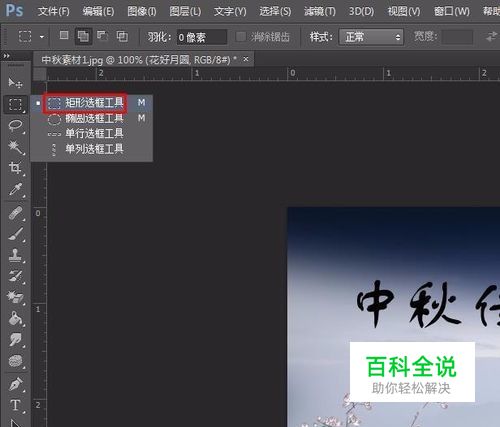Click the width input field
This screenshot has width=500, height=427.
[x=457, y=37]
